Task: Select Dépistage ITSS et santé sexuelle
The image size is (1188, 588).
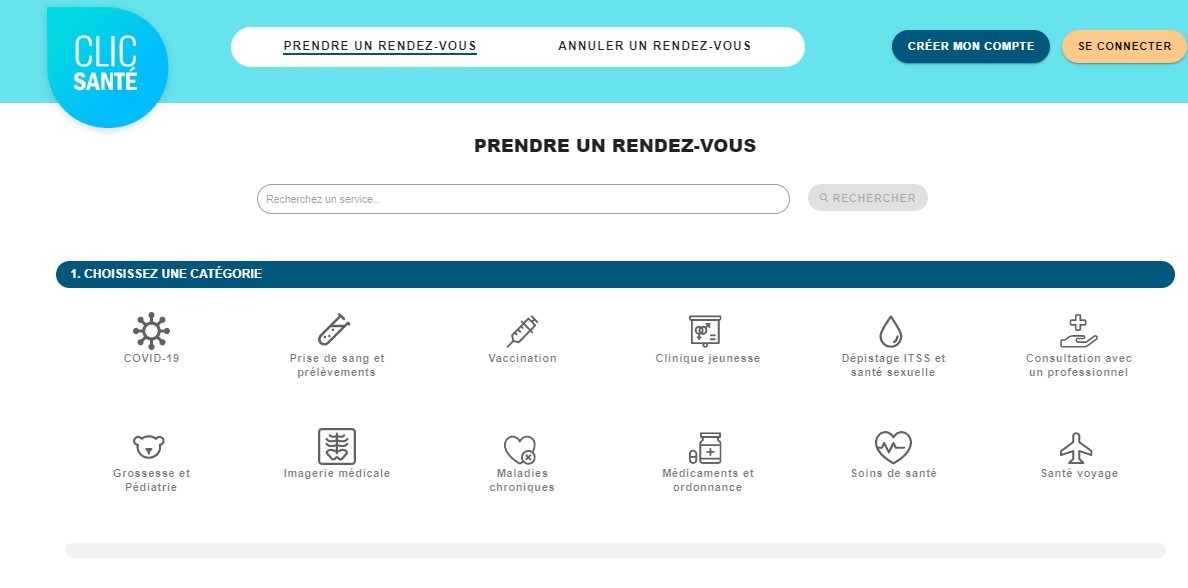Action: [893, 329]
